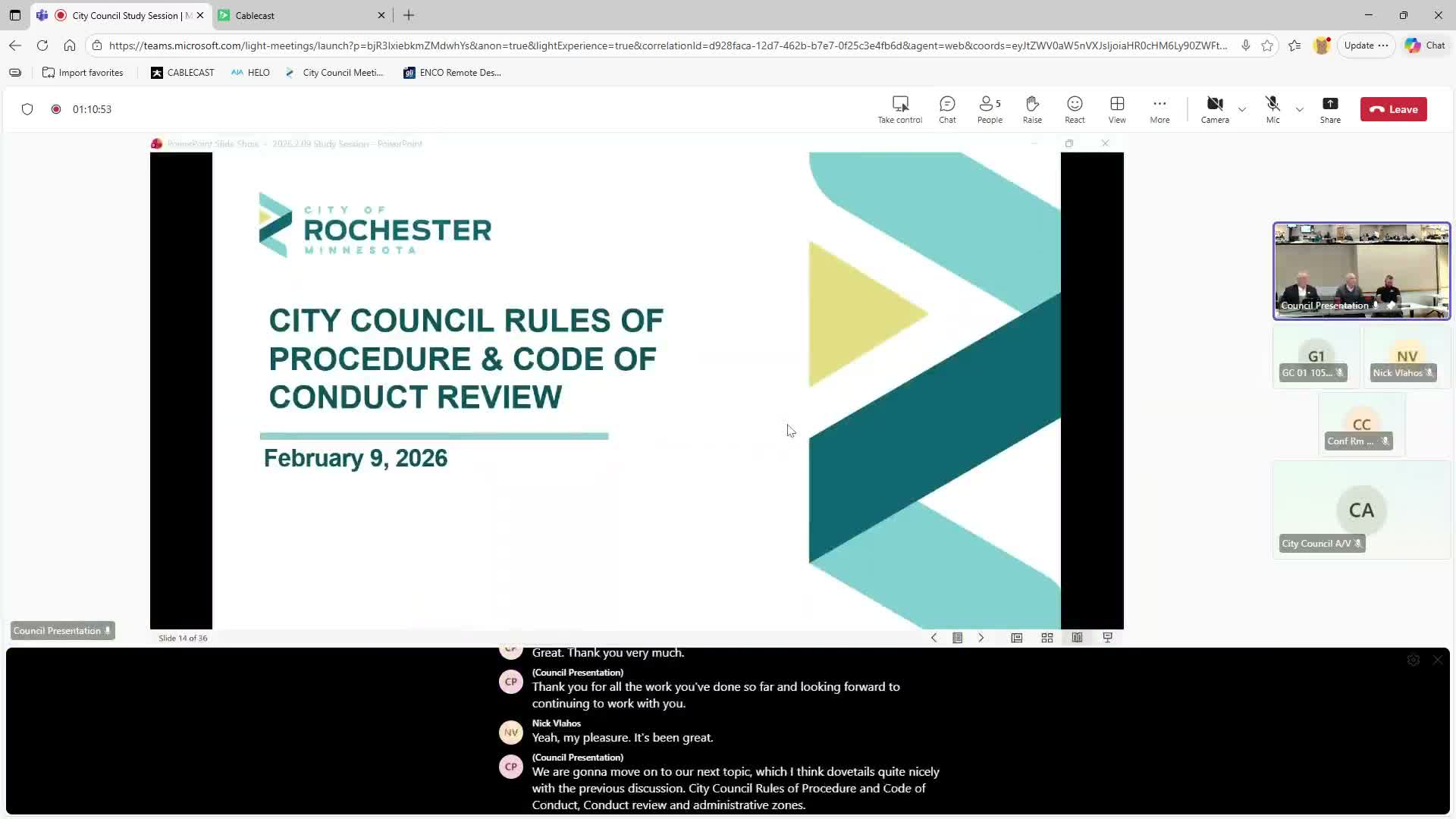
Task: Open slide sorter view icon
Action: click(1047, 638)
